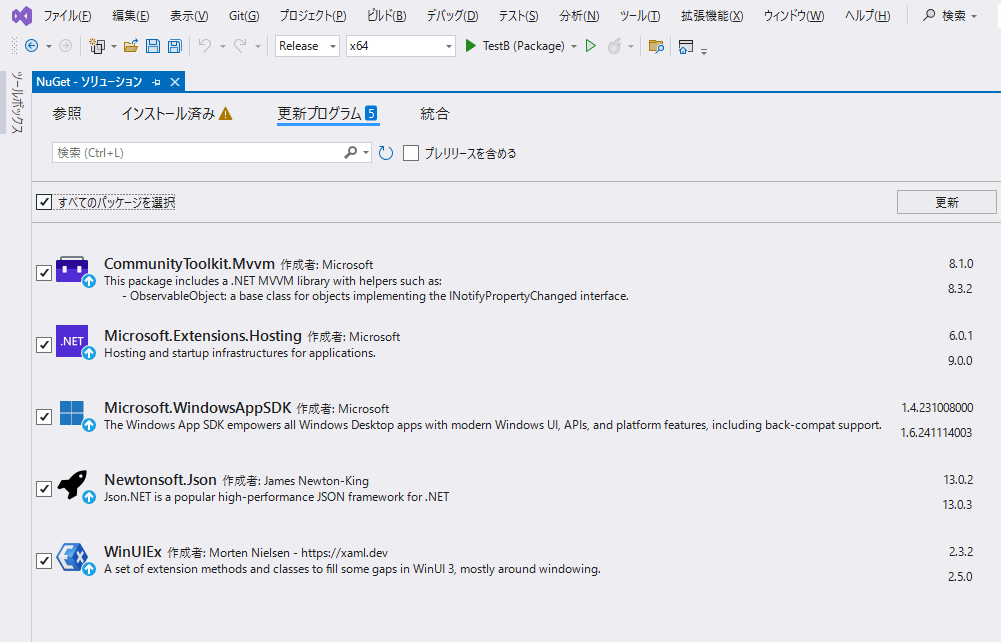The image size is (1001, 642).
Task: Open the ファイル(F) menu
Action: point(67,16)
